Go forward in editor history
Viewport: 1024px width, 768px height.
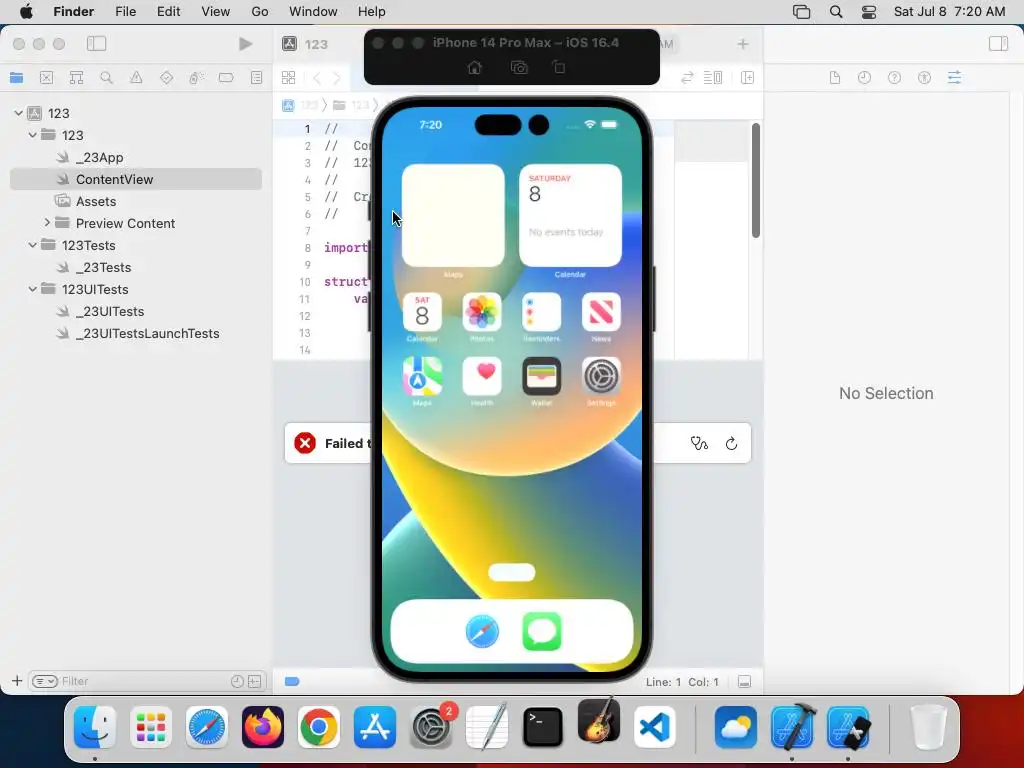(x=337, y=78)
